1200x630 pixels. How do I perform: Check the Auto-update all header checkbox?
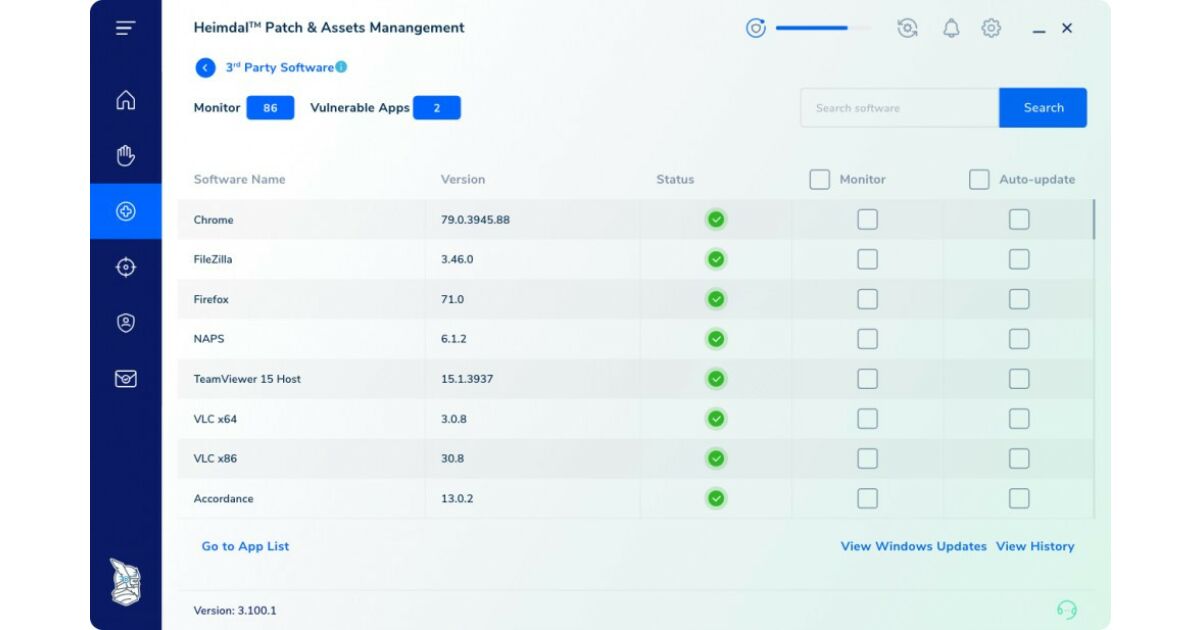click(979, 179)
